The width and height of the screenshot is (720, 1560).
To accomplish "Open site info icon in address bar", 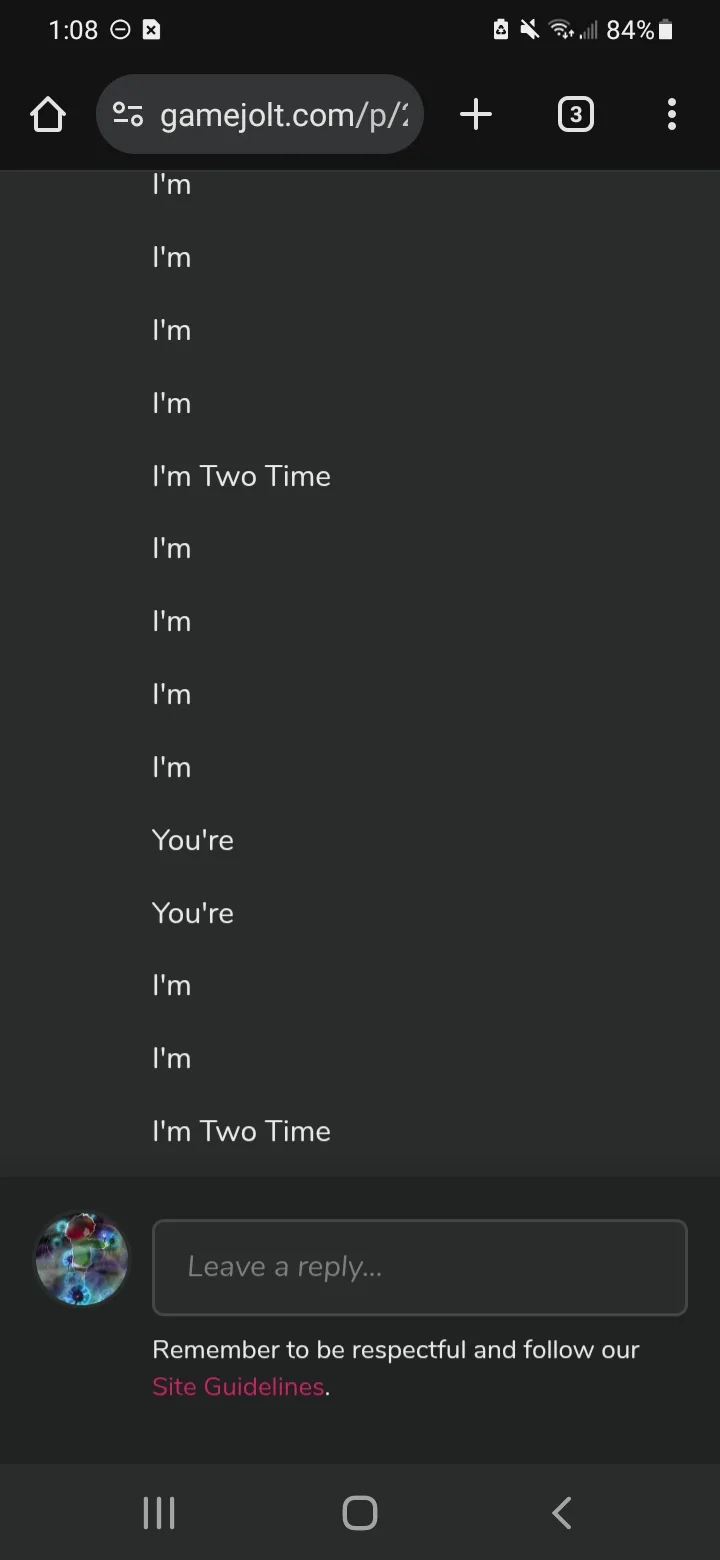I will (x=128, y=115).
